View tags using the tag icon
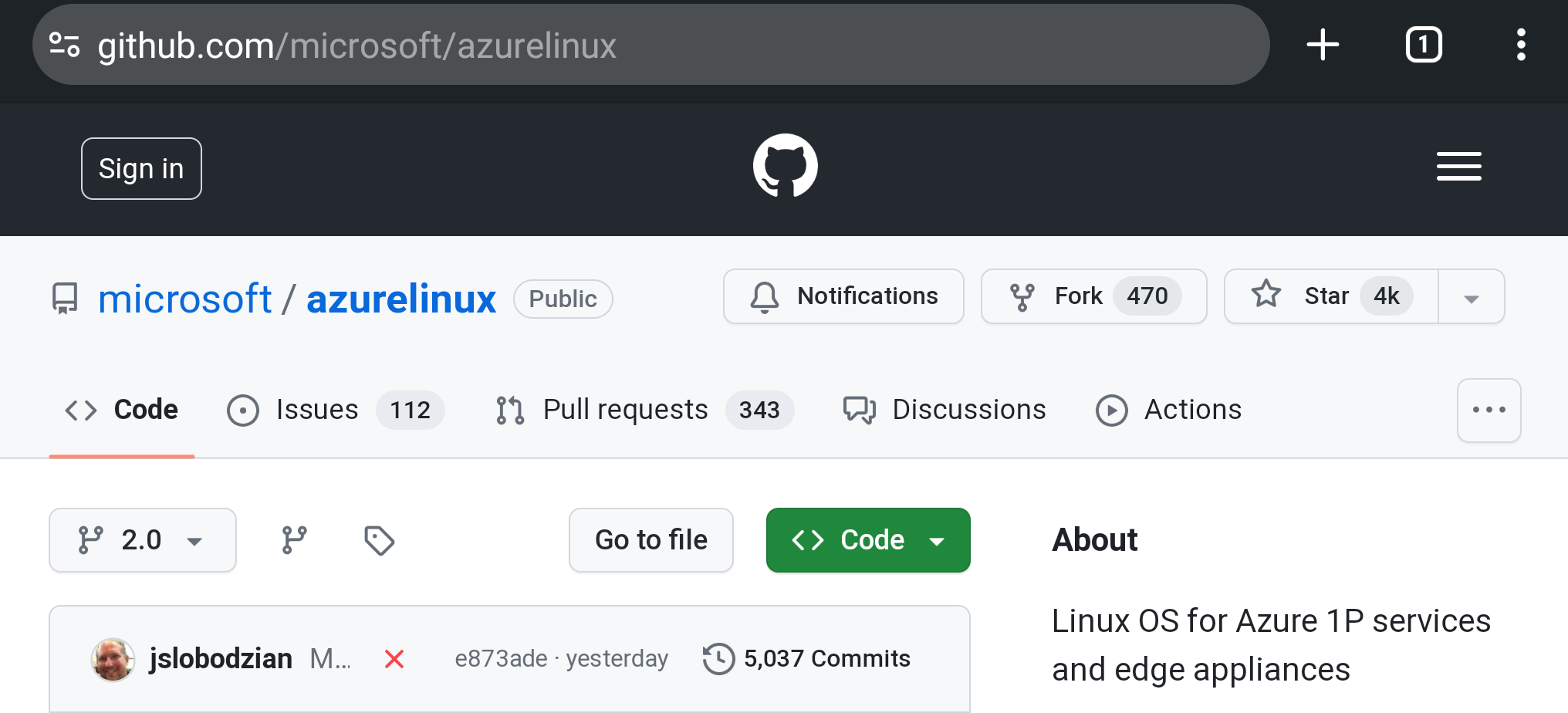This screenshot has width=1568, height=713. (x=379, y=540)
